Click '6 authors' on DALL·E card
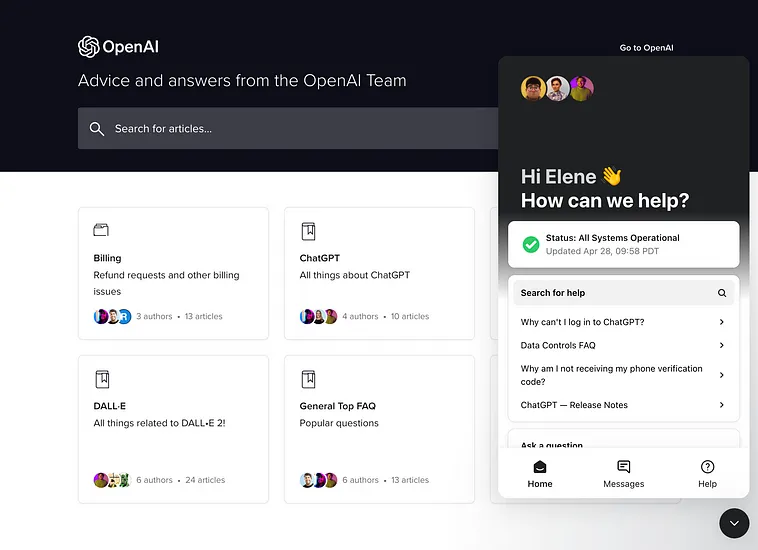The image size is (758, 550). pyautogui.click(x=154, y=480)
